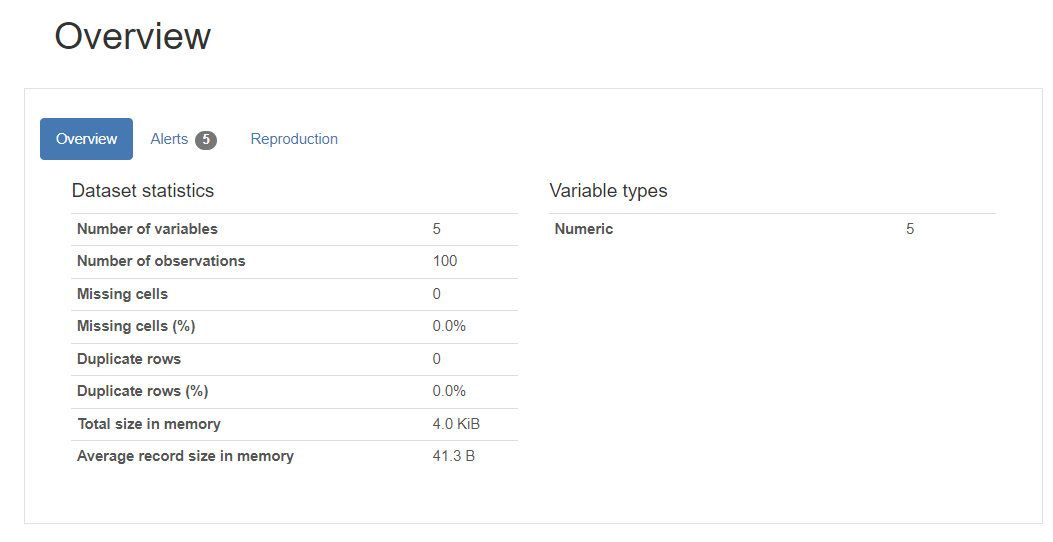Select the Missing cells row label
The image size is (1053, 542).
122,294
